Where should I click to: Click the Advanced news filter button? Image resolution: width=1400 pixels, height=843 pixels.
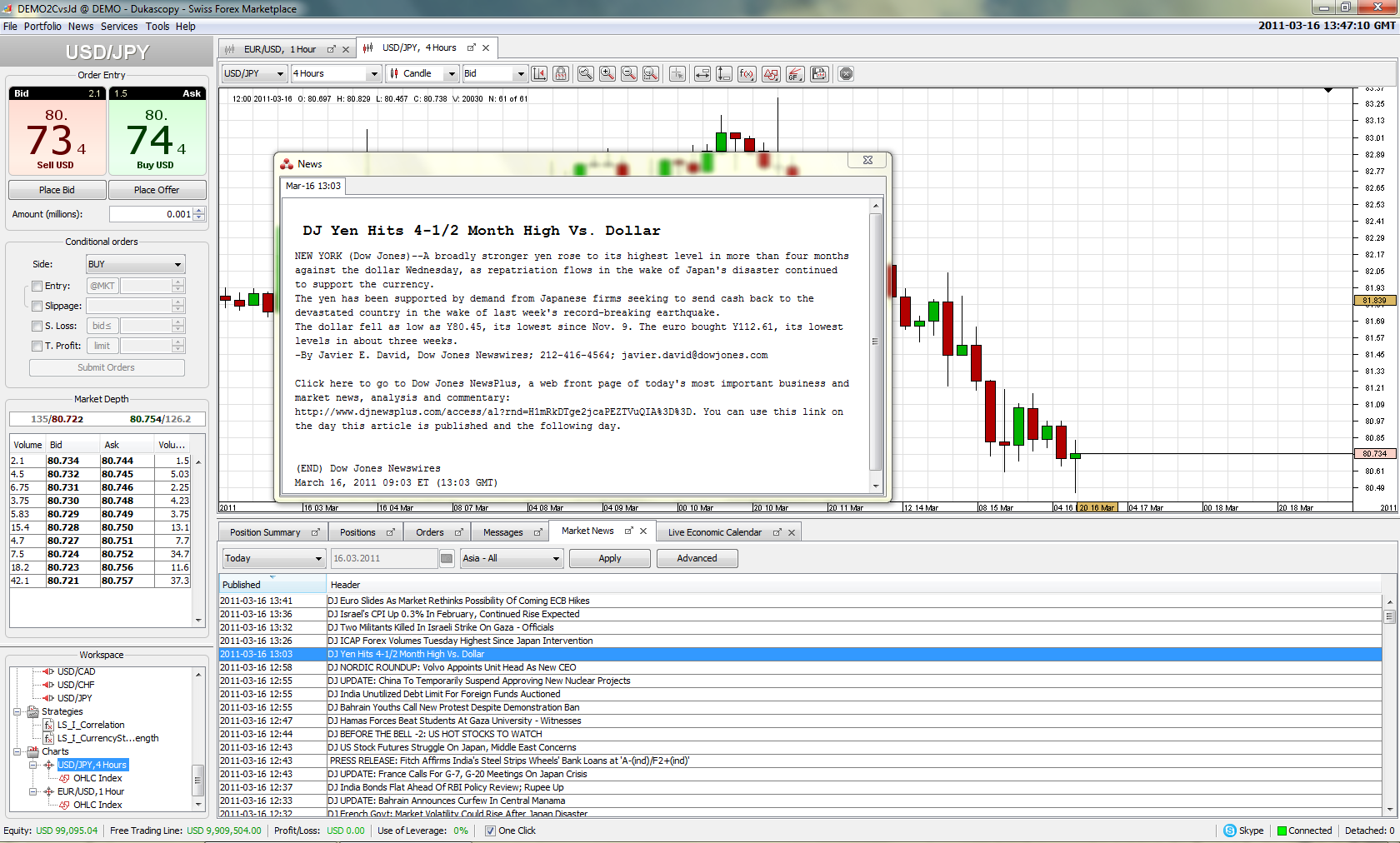[x=697, y=558]
